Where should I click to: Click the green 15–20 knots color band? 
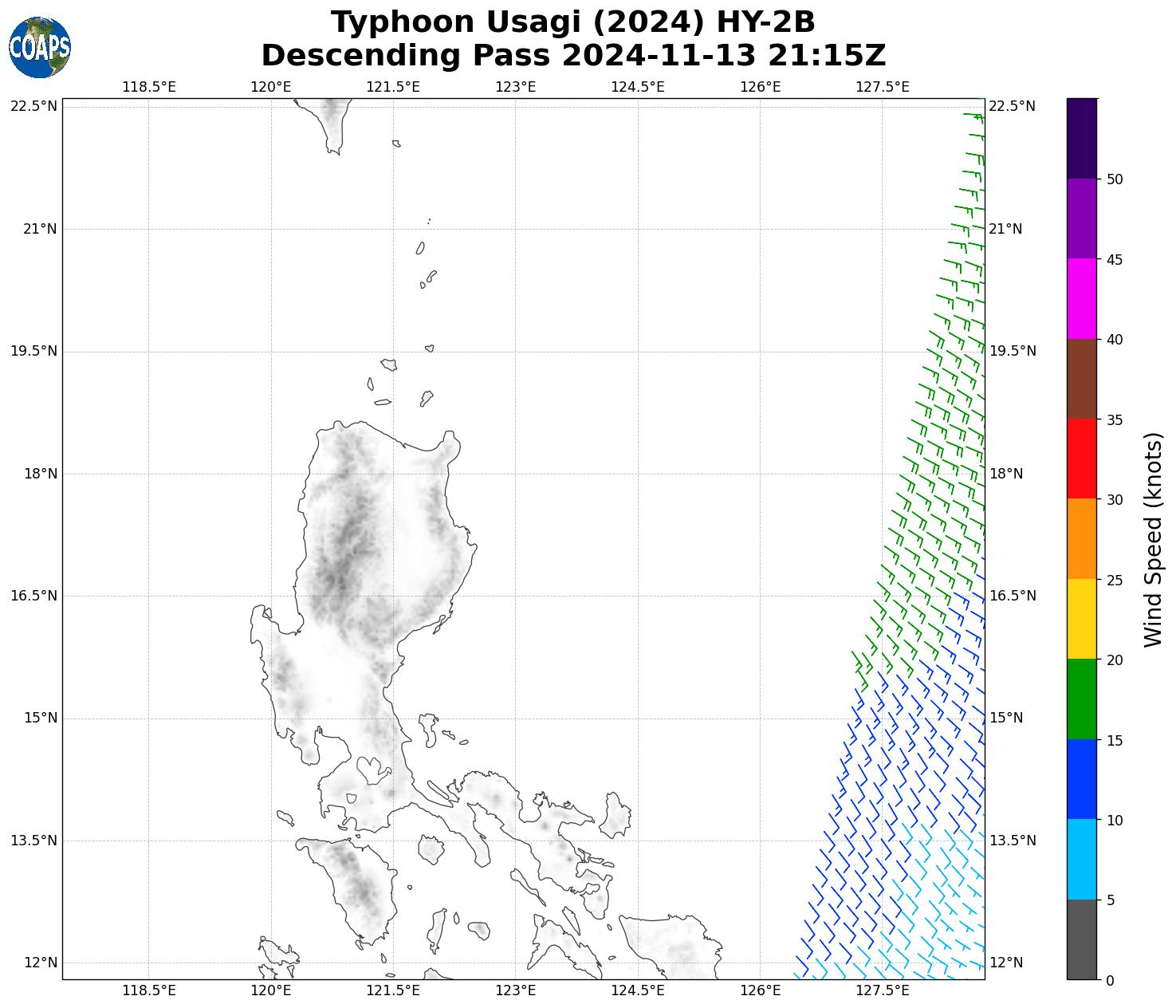pos(1081,699)
